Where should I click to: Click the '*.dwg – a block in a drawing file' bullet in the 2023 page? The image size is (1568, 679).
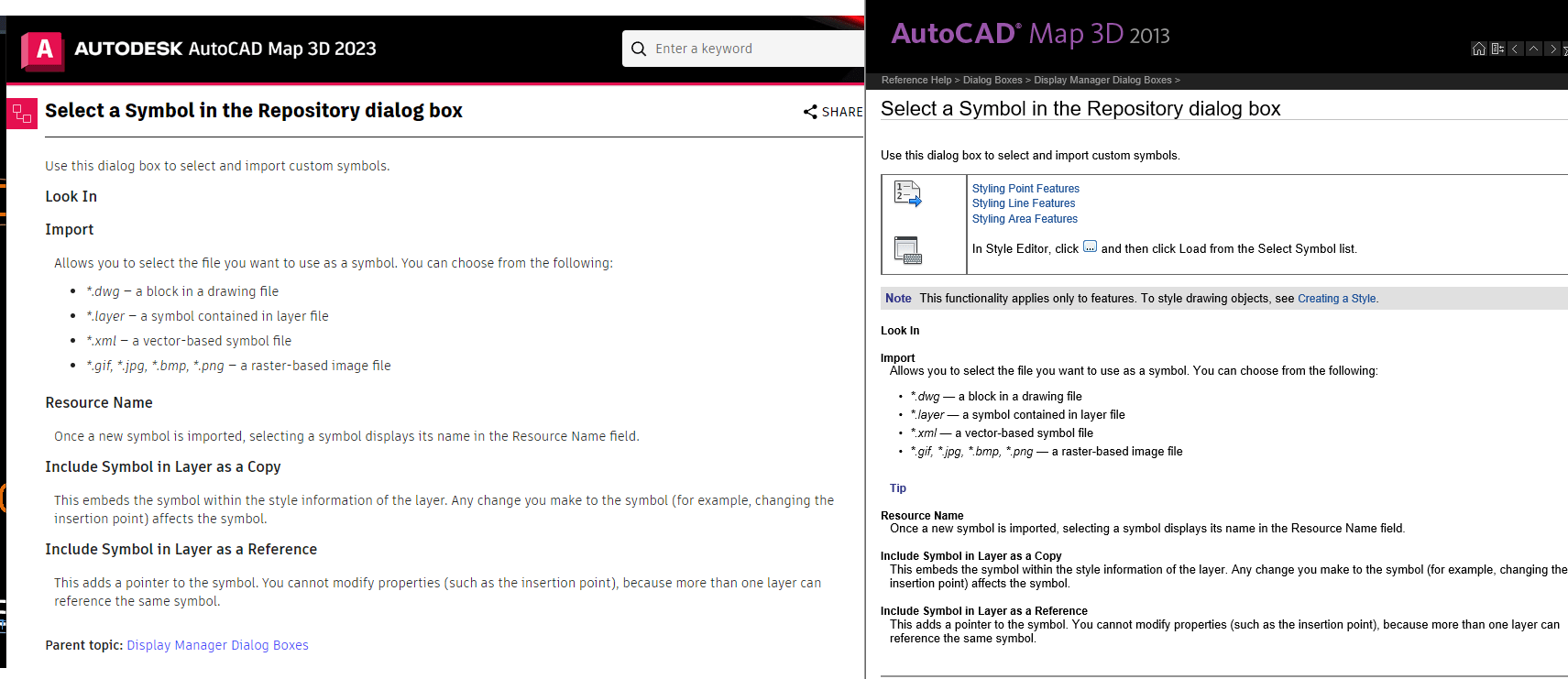coord(182,291)
